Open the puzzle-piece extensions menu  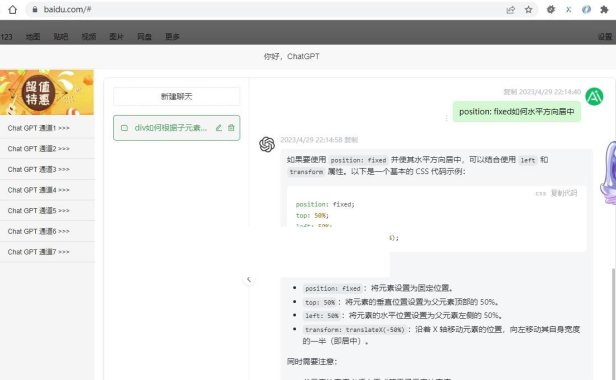pyautogui.click(x=604, y=10)
